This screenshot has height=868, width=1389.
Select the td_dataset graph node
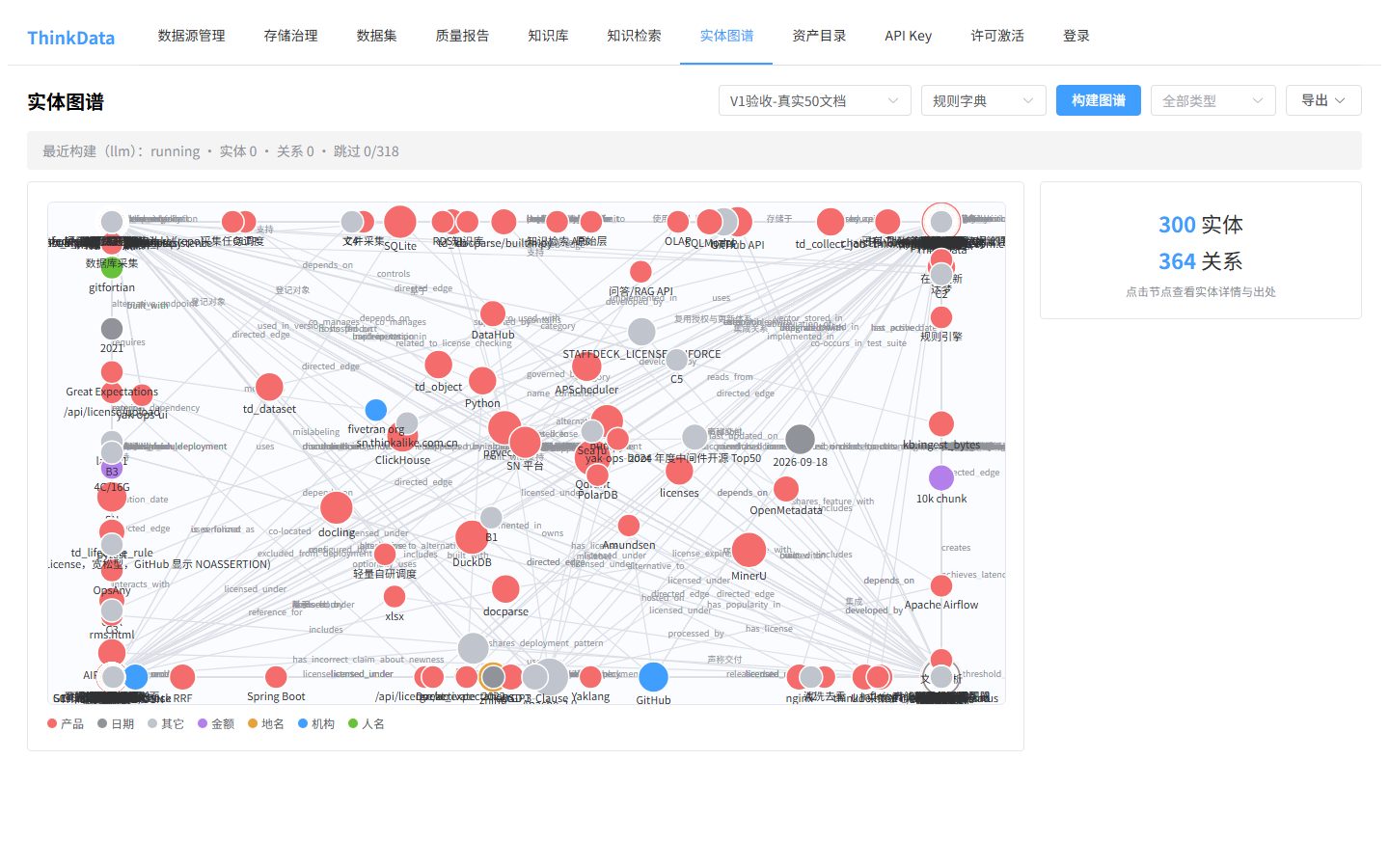tap(269, 387)
